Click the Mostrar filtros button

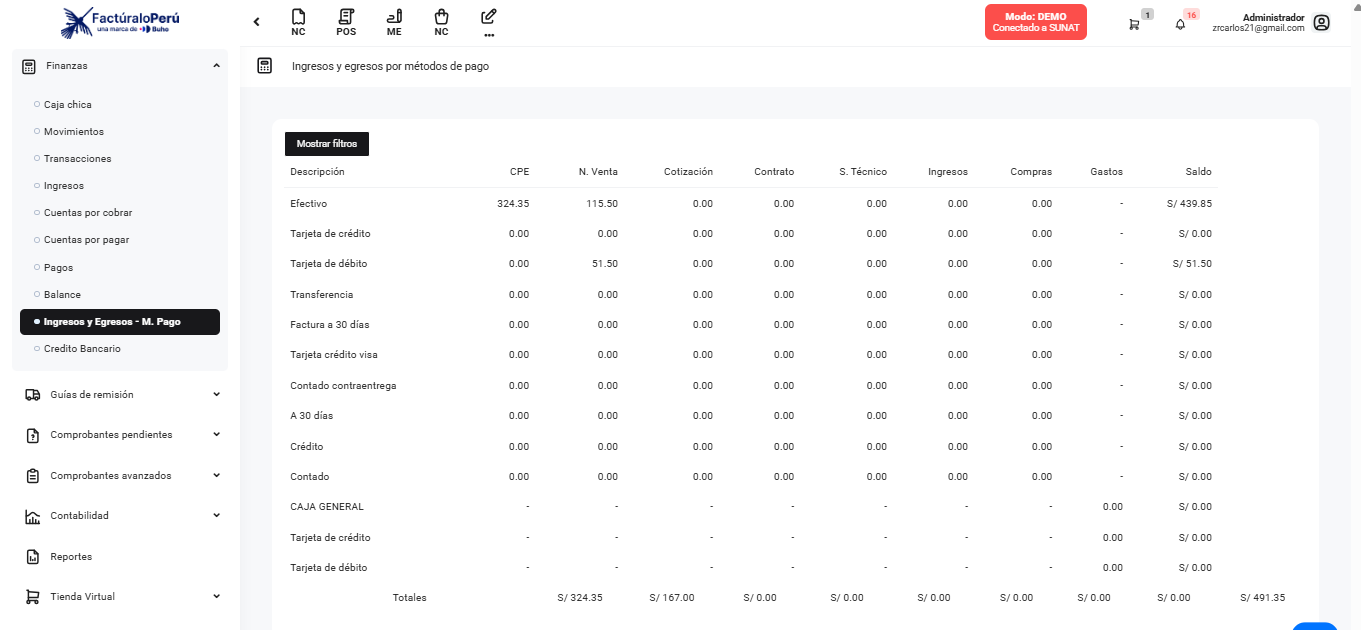(x=327, y=144)
